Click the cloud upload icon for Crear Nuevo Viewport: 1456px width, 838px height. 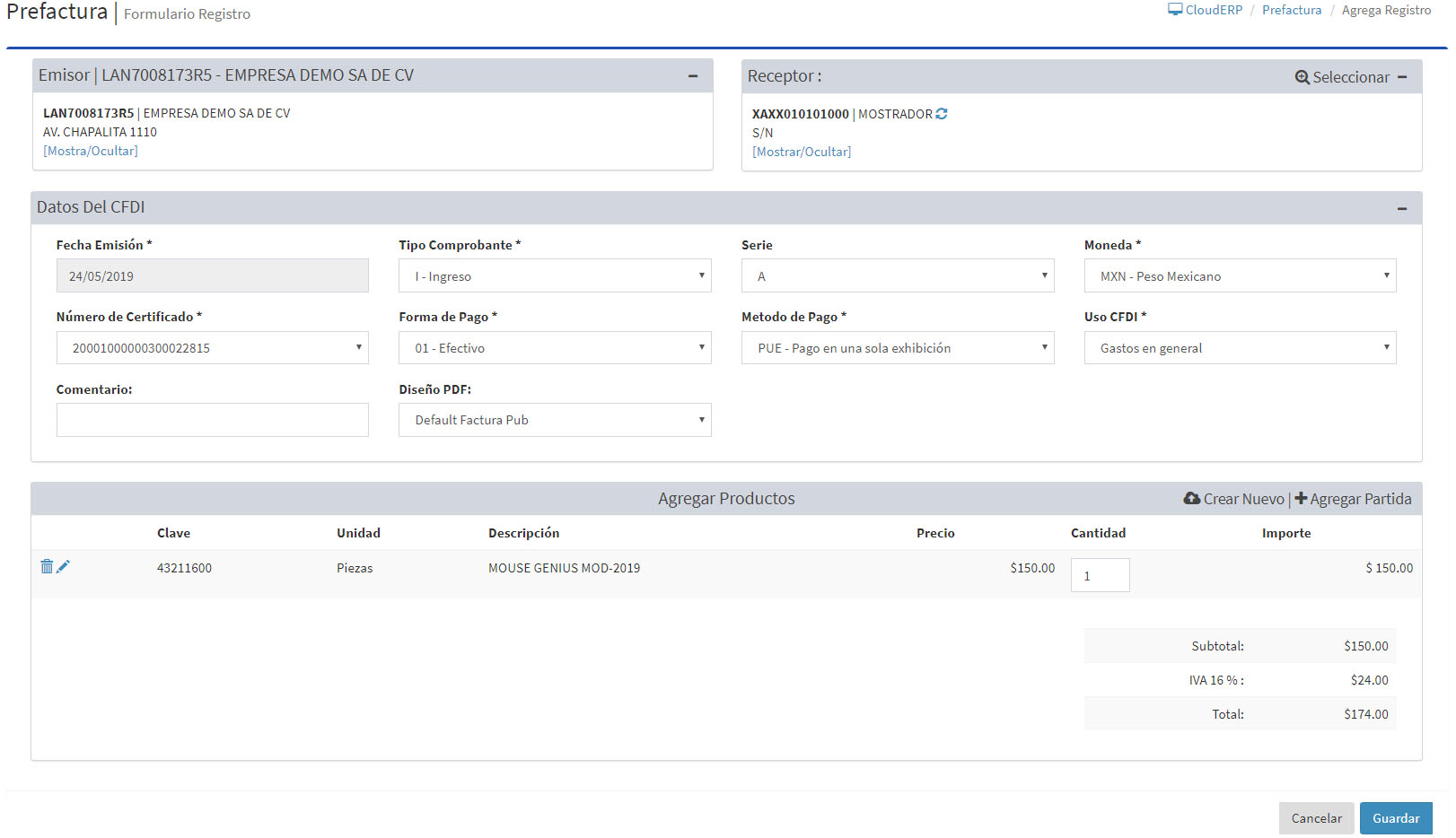(x=1192, y=498)
